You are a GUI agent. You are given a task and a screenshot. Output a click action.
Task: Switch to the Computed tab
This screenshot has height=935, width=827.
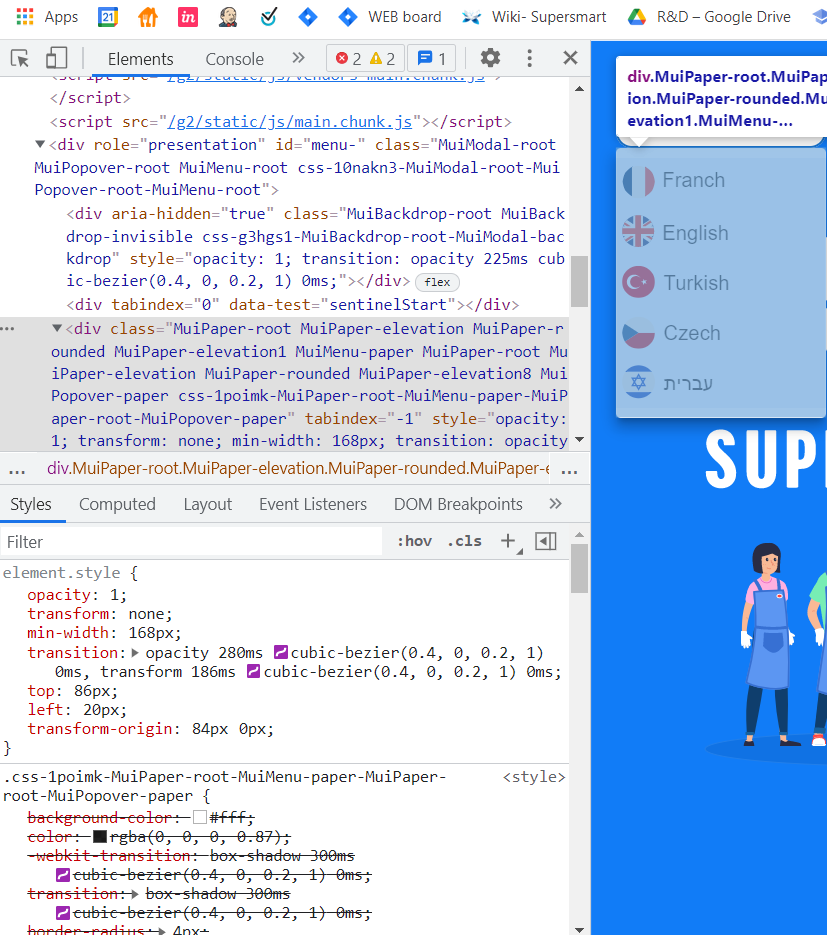[117, 504]
